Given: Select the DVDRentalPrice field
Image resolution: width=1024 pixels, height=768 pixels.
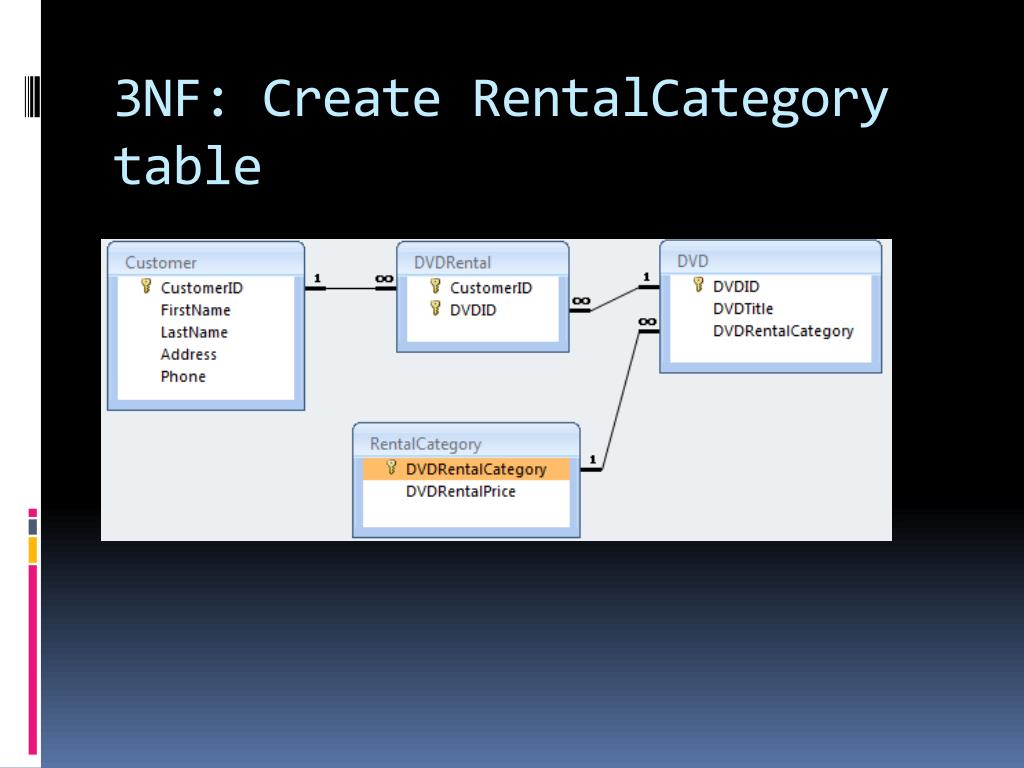Looking at the screenshot, I should point(460,491).
